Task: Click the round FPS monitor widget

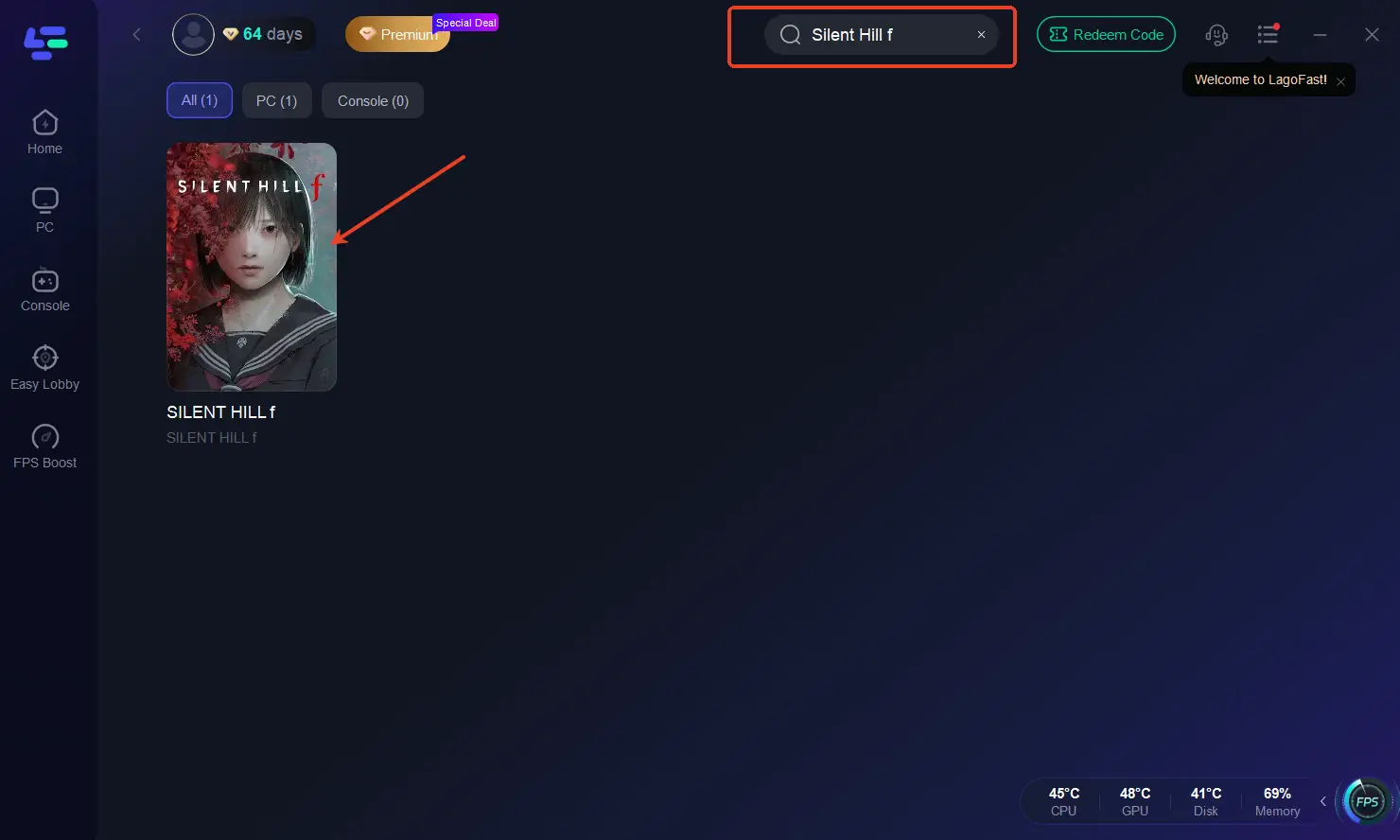Action: [x=1367, y=801]
